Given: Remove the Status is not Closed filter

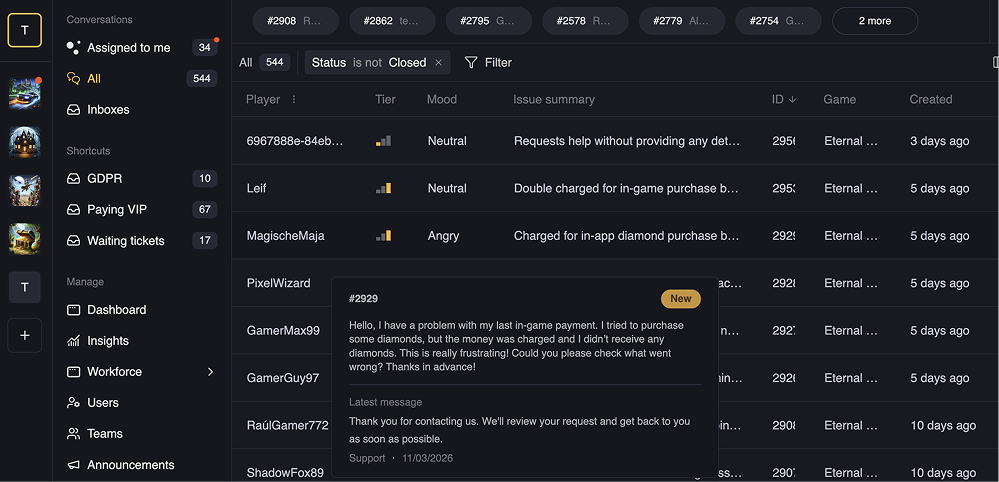Looking at the screenshot, I should [x=438, y=62].
